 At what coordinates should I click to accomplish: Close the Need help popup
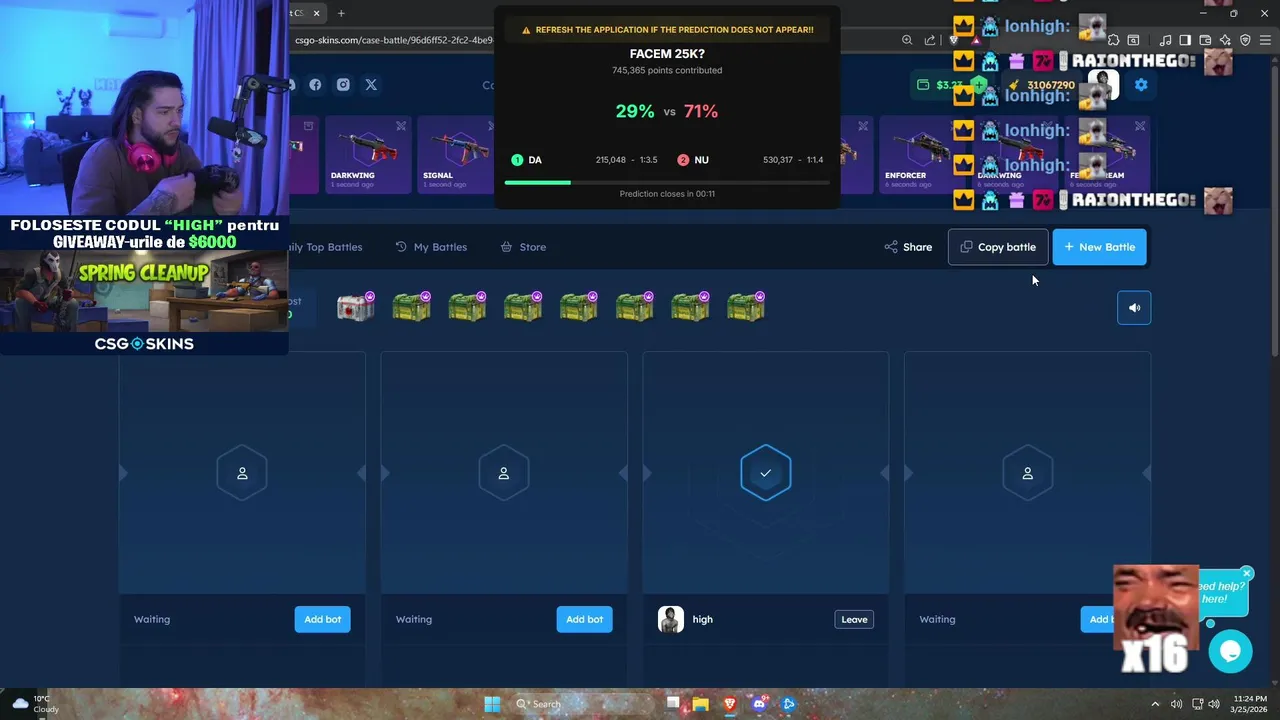click(x=1246, y=574)
